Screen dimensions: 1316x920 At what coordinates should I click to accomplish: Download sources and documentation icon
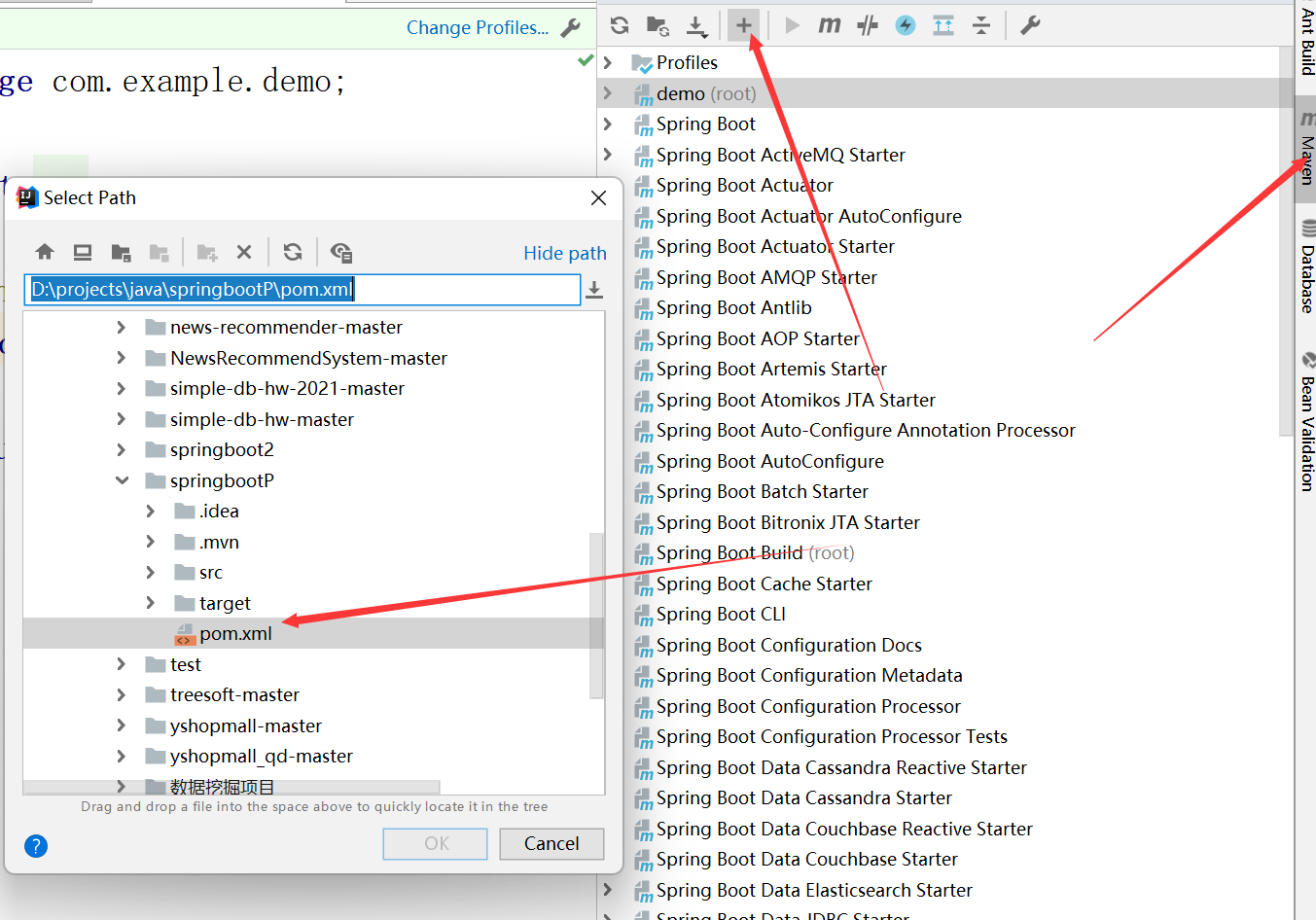(696, 25)
